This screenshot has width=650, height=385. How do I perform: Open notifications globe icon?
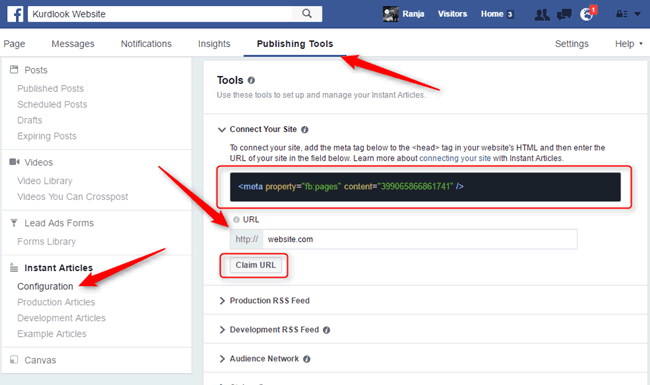586,15
